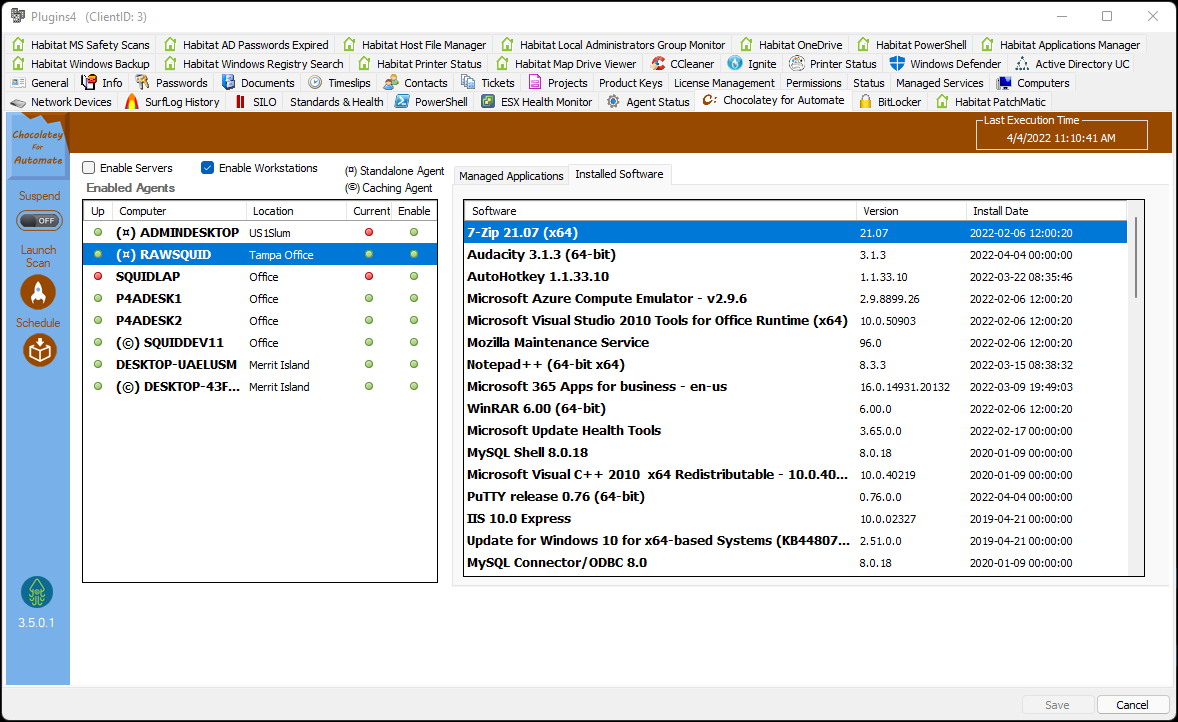Switch to the Managed Applications tab

point(511,175)
